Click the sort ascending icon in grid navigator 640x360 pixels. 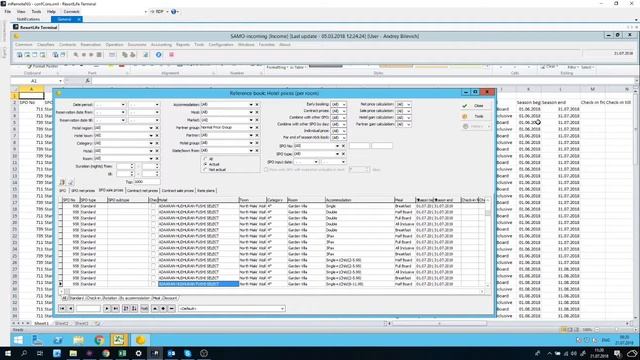126,309
